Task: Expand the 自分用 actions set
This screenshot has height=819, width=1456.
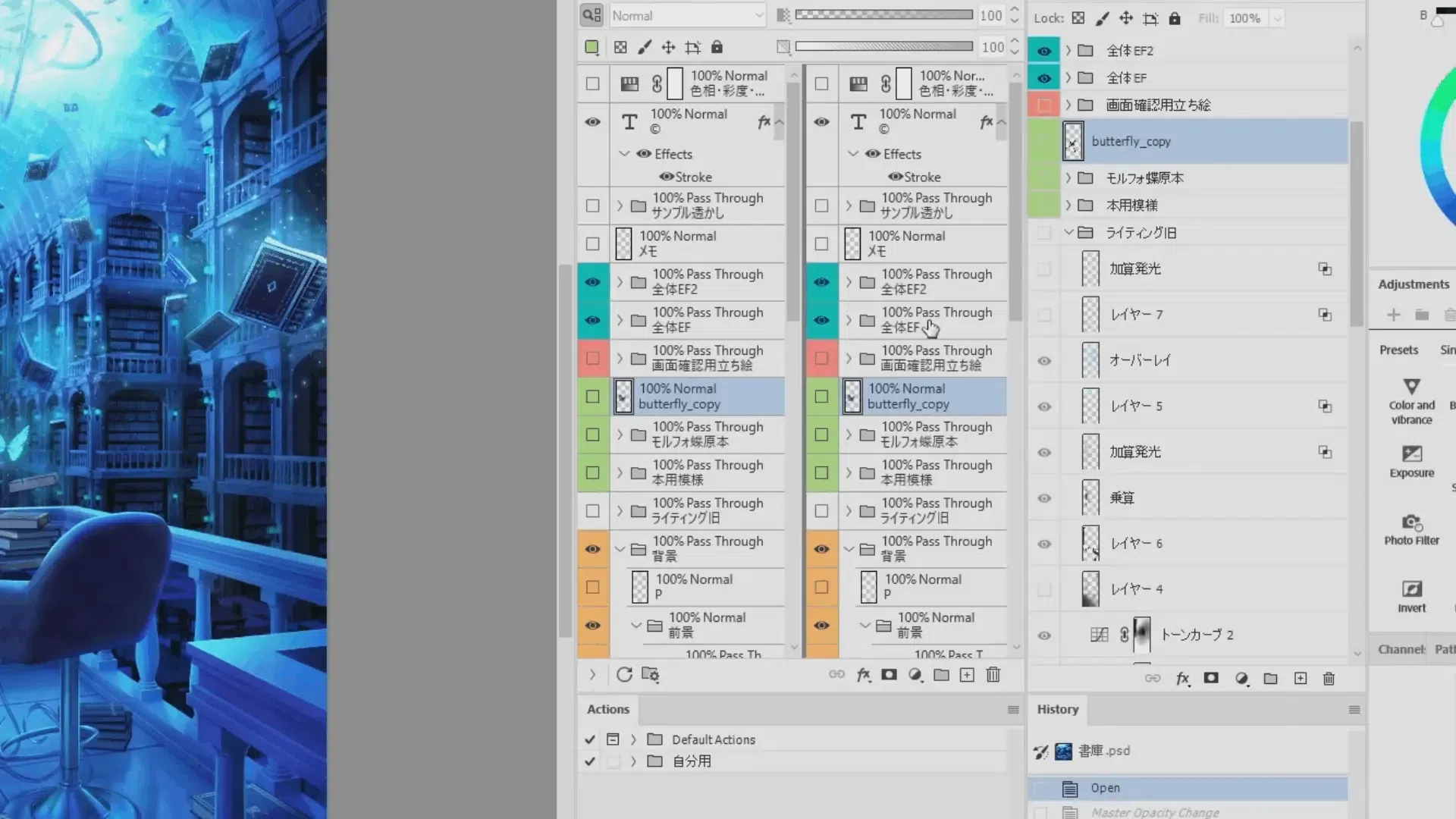Action: (x=633, y=761)
